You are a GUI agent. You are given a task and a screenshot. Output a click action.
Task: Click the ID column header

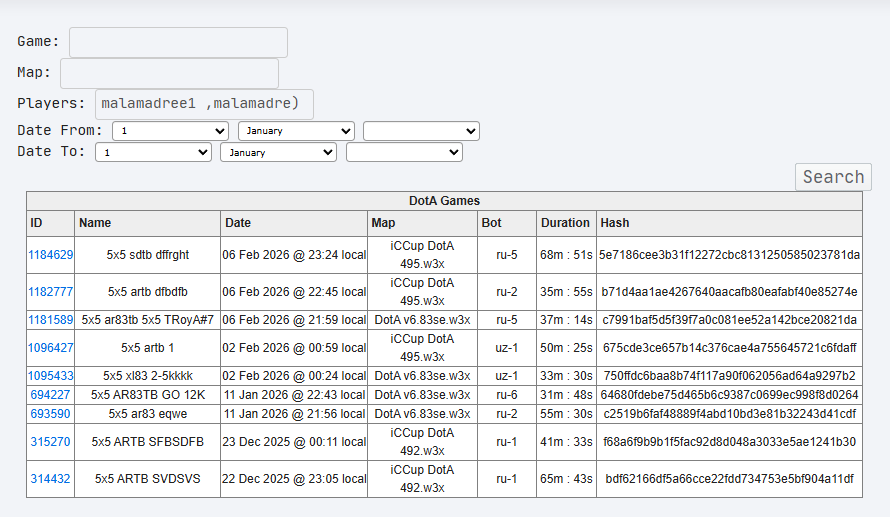(51, 223)
